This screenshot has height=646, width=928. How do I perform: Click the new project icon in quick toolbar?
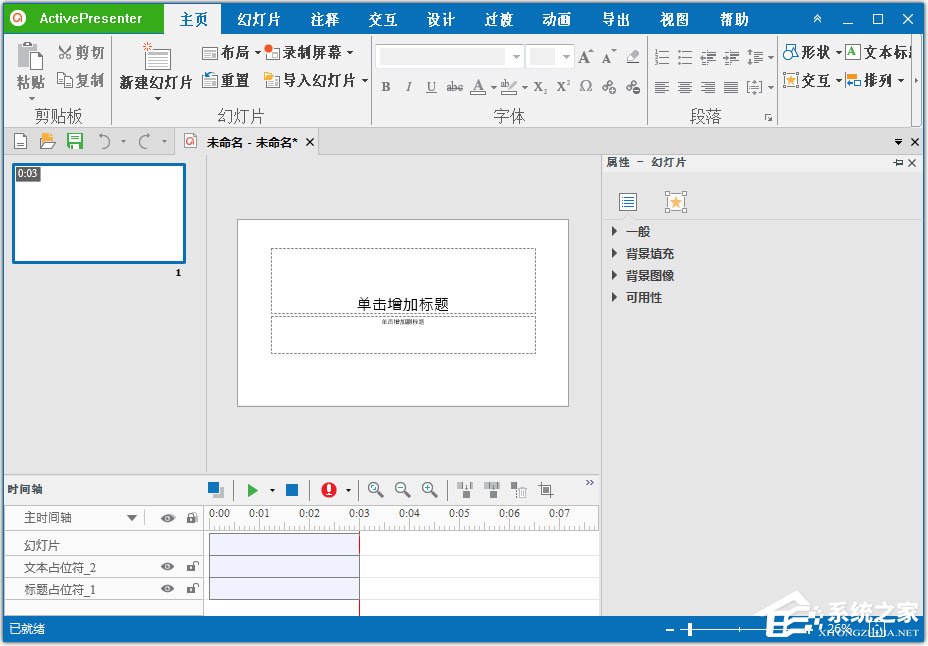click(21, 141)
